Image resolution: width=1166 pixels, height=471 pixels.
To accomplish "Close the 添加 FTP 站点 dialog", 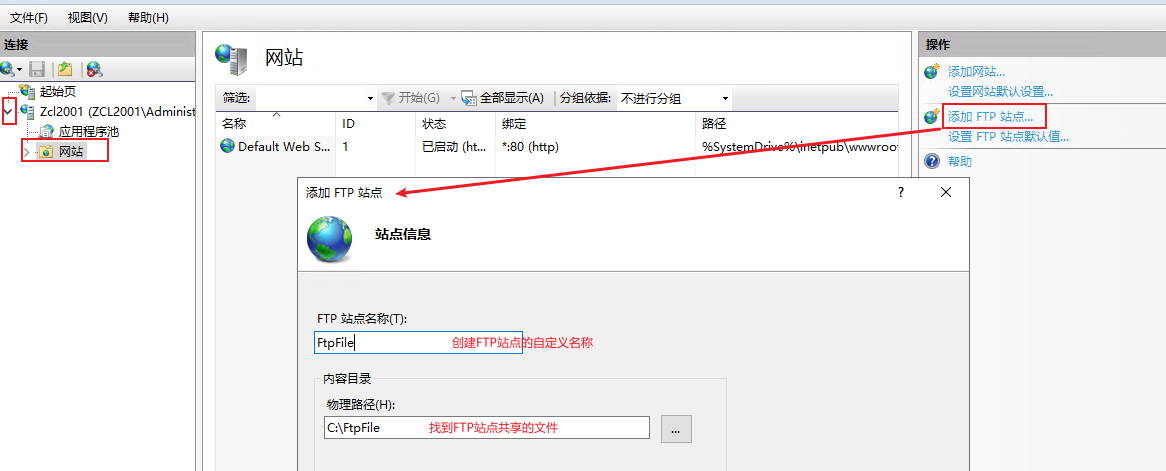I will pyautogui.click(x=946, y=193).
